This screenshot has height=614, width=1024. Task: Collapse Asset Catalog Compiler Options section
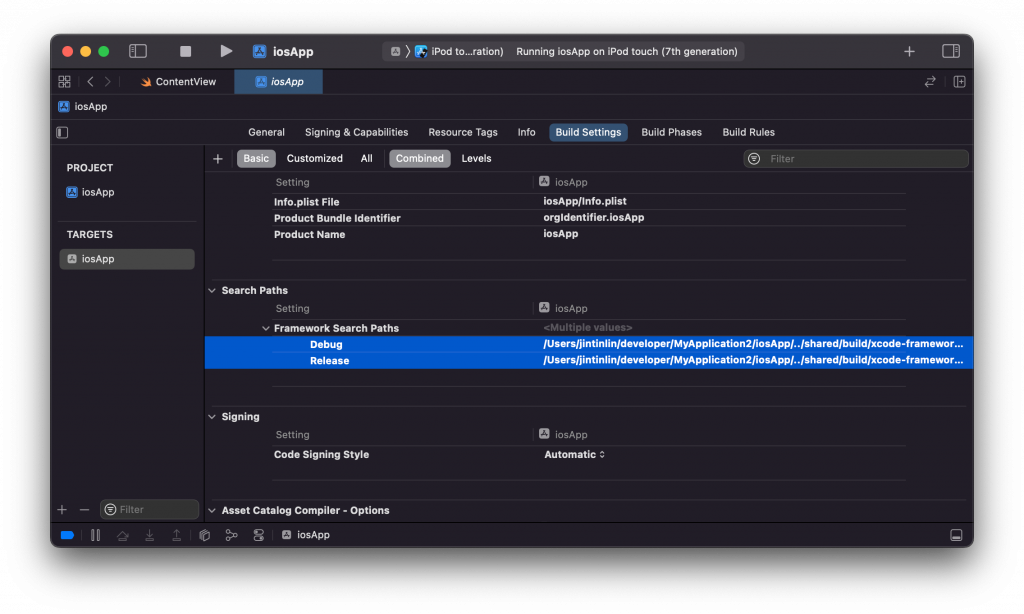pos(212,511)
